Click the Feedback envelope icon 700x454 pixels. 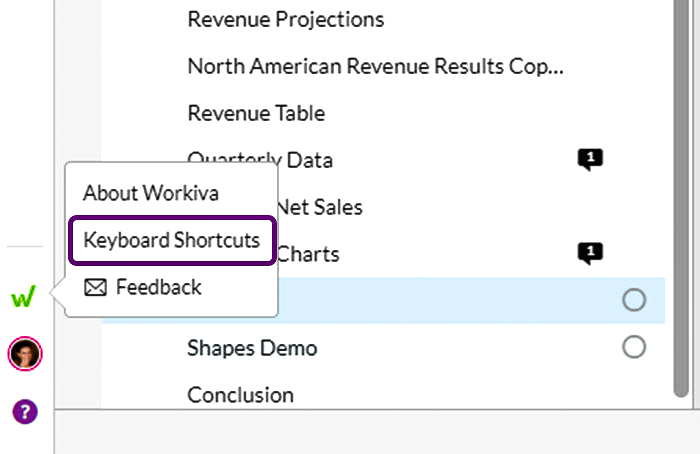coord(95,288)
